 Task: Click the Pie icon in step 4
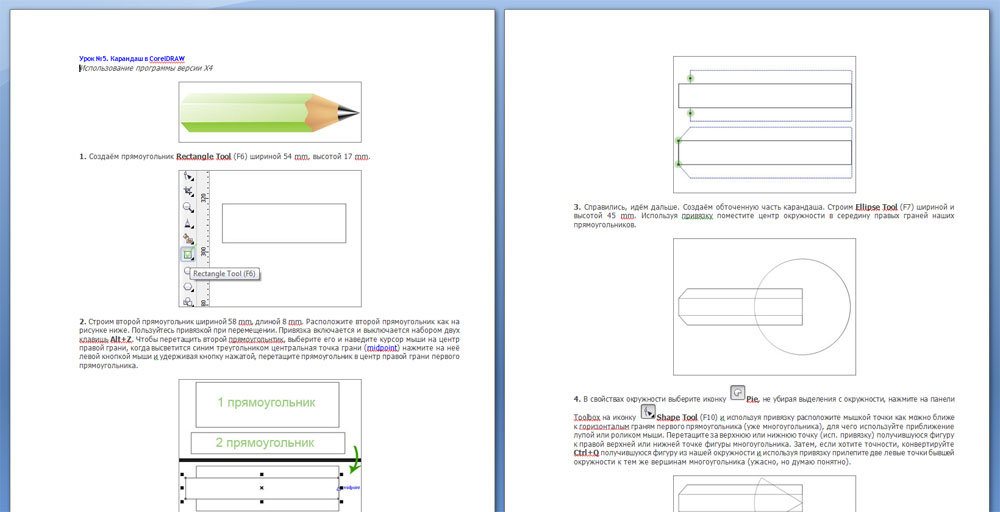pyautogui.click(x=737, y=393)
